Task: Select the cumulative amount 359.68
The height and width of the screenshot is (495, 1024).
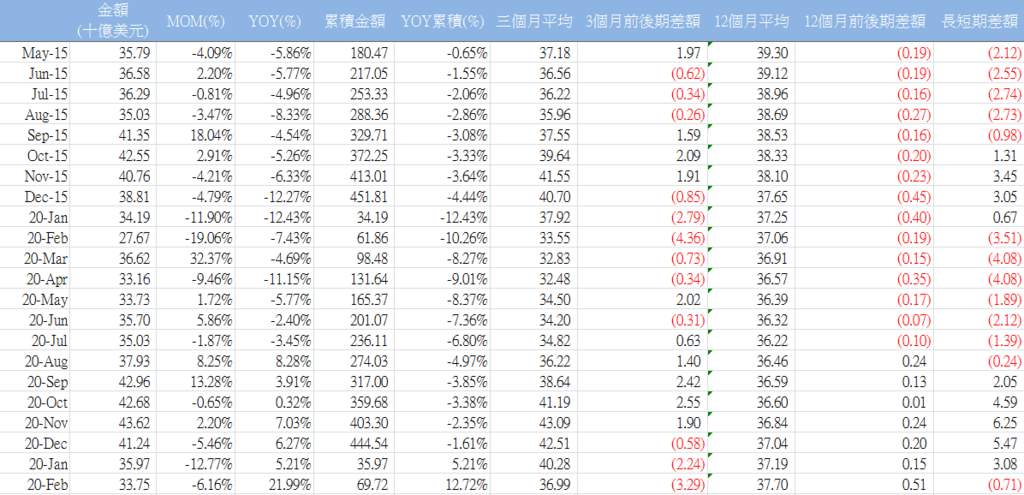Action: click(x=369, y=403)
